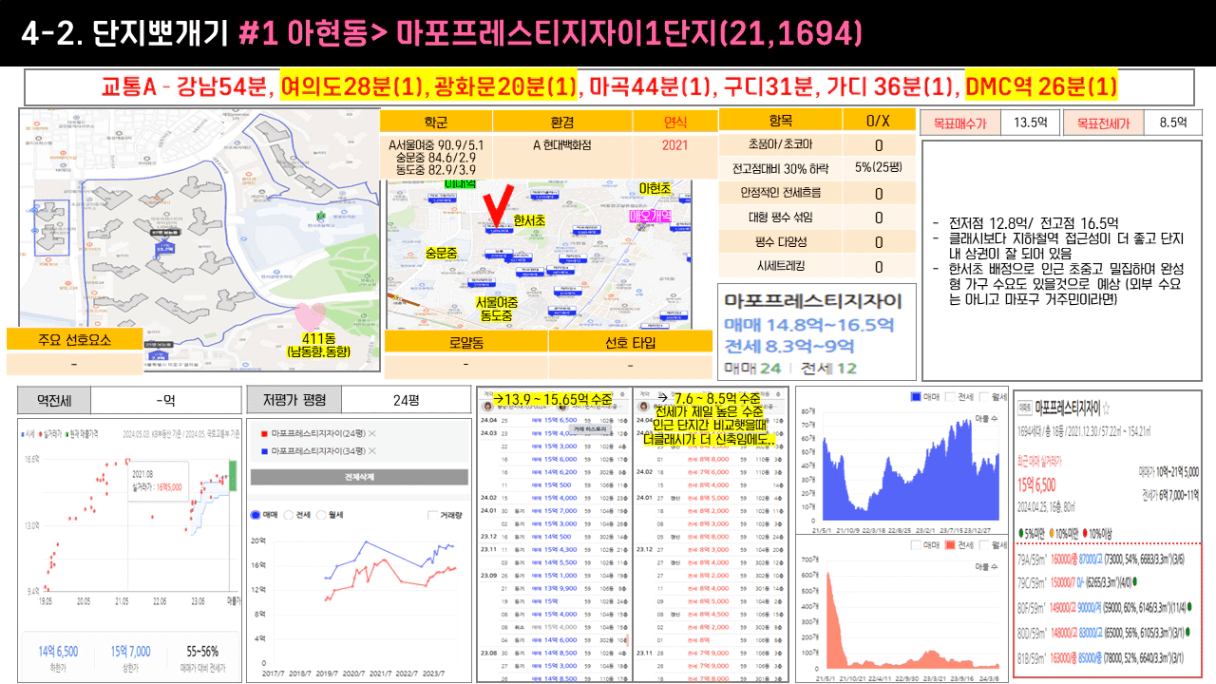Image resolution: width=1216 pixels, height=684 pixels.
Task: Toggle 매매 legend box on blue listings chart
Action: pos(914,397)
